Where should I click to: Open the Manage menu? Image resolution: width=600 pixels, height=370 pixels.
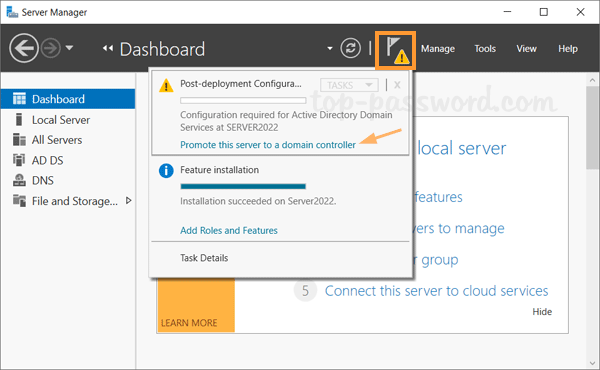(438, 49)
